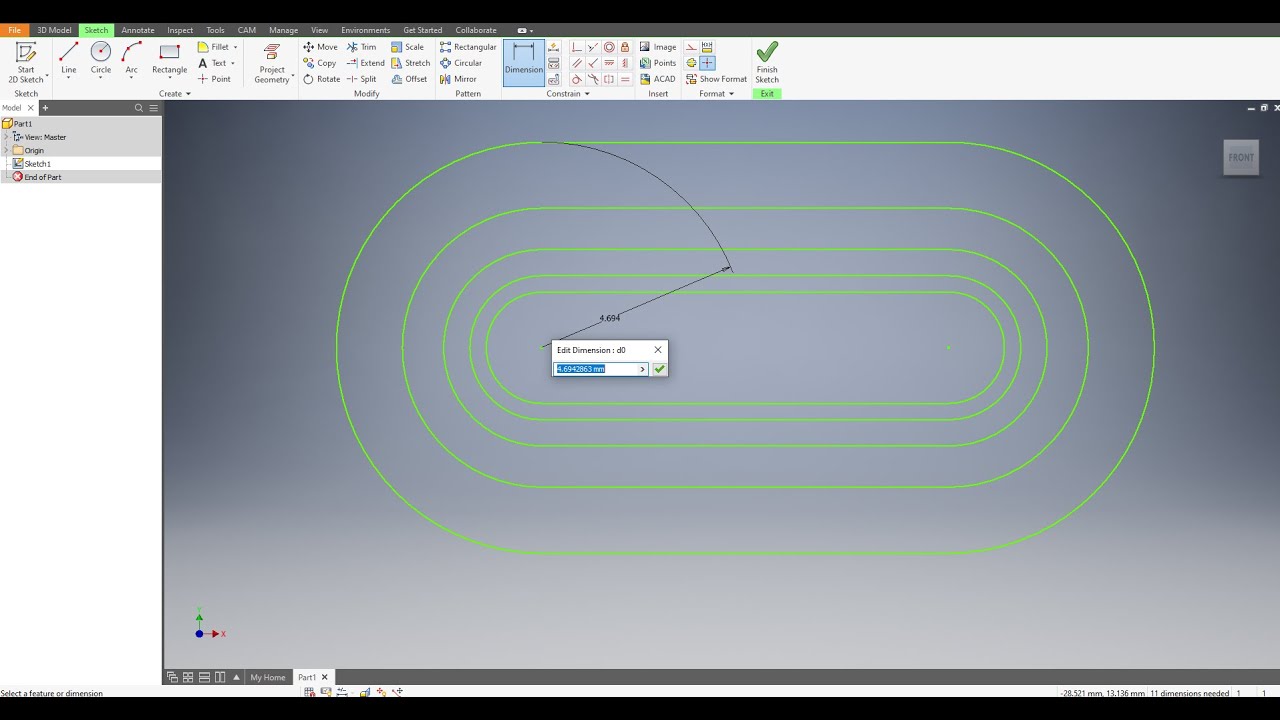Accept dimension with green checkmark
Screen dimensions: 1280x720
(x=659, y=369)
